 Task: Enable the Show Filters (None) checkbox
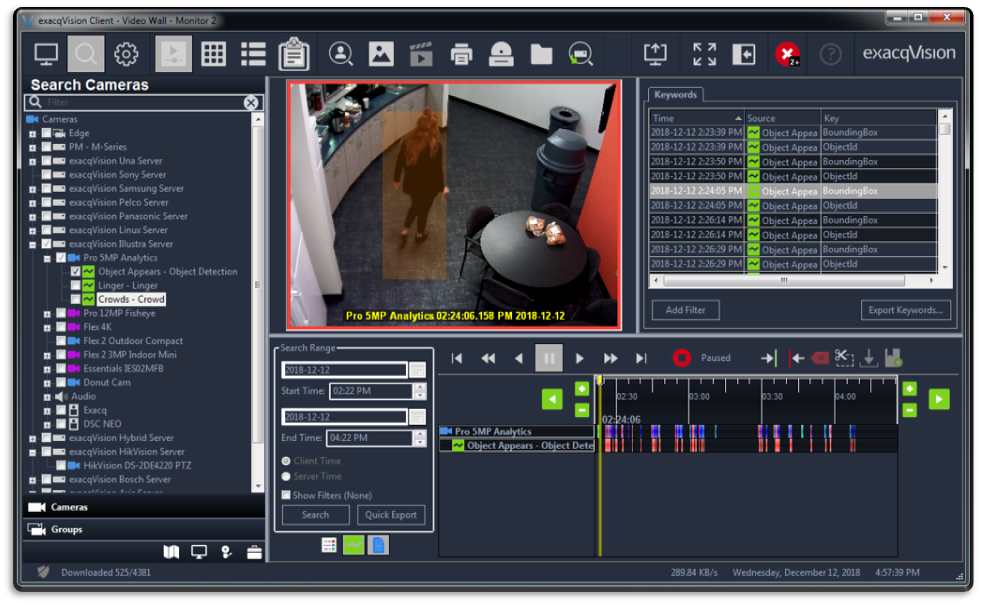click(x=286, y=495)
